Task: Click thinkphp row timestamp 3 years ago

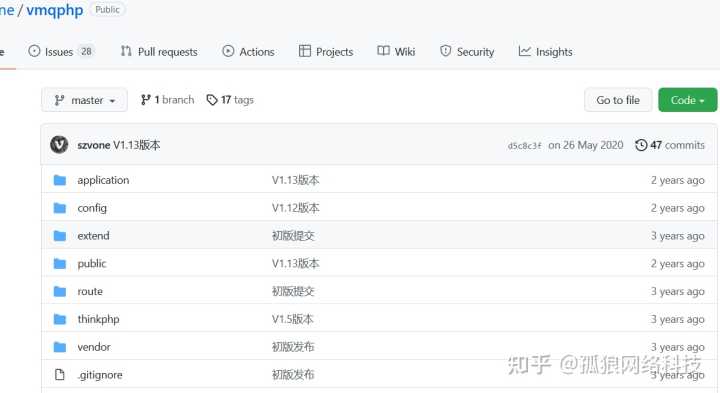Action: coord(677,319)
